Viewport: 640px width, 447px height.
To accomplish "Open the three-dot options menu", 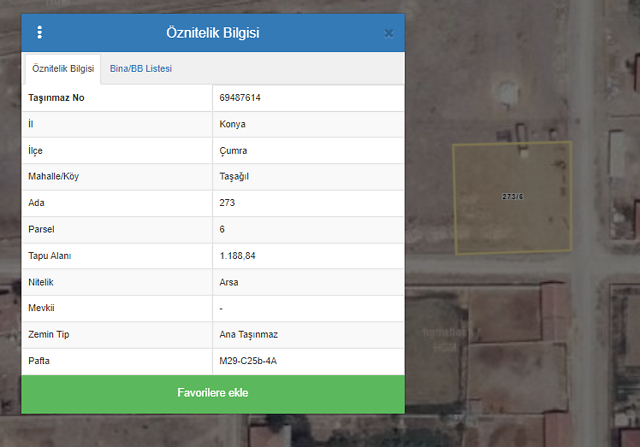I will [x=39, y=33].
